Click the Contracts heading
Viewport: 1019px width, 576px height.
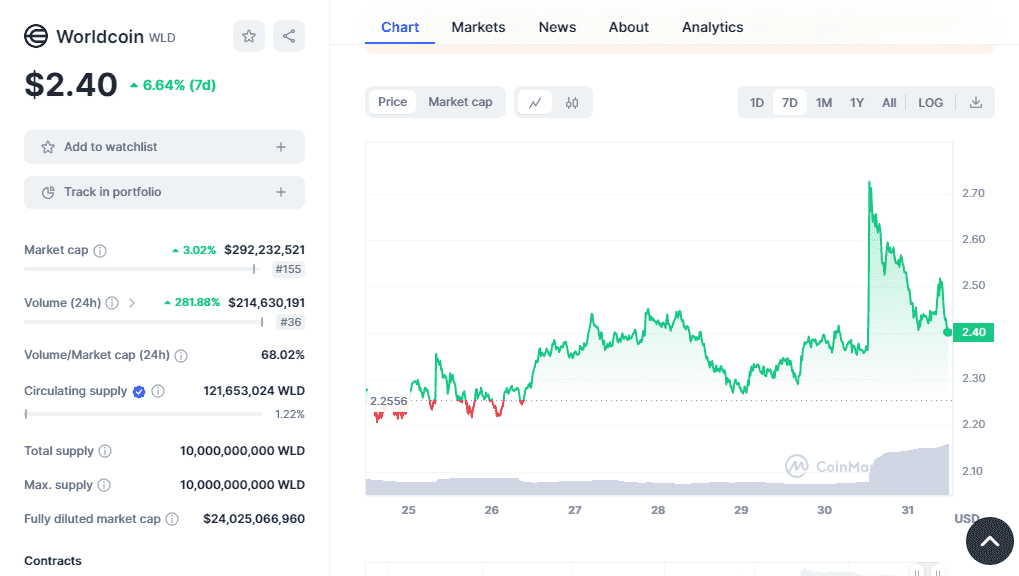pos(53,561)
